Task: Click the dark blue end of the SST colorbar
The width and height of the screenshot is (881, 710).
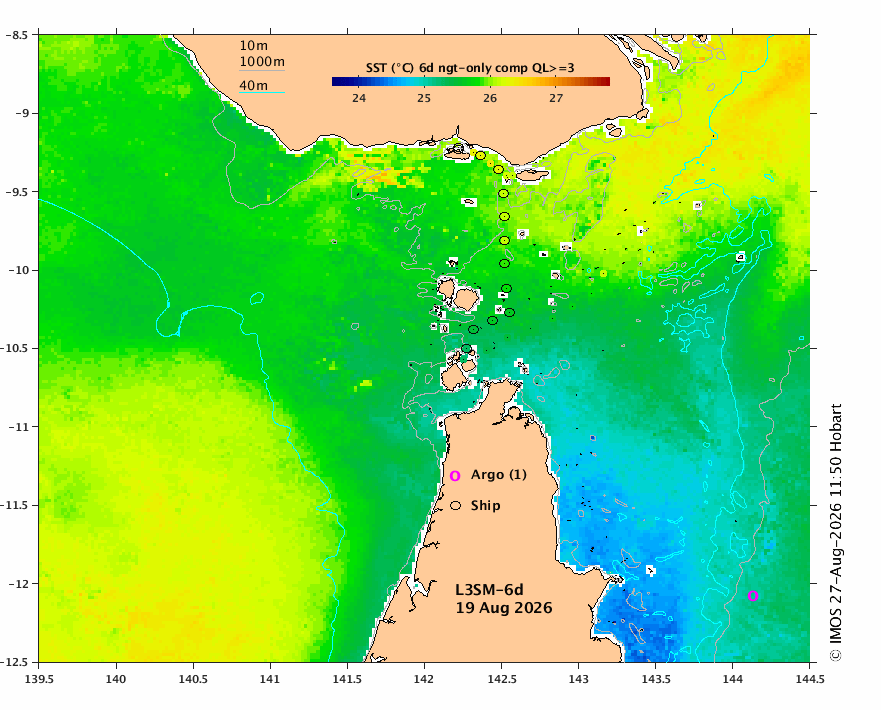Action: click(338, 81)
